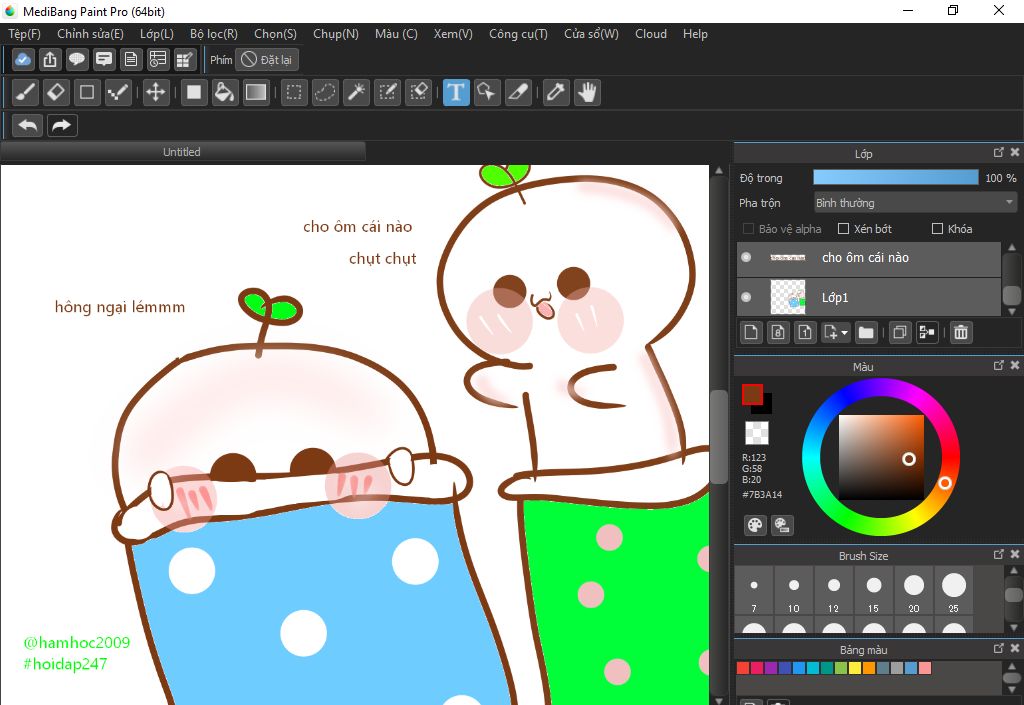Hide the 'cho ôm cái nào' layer

tap(746, 257)
